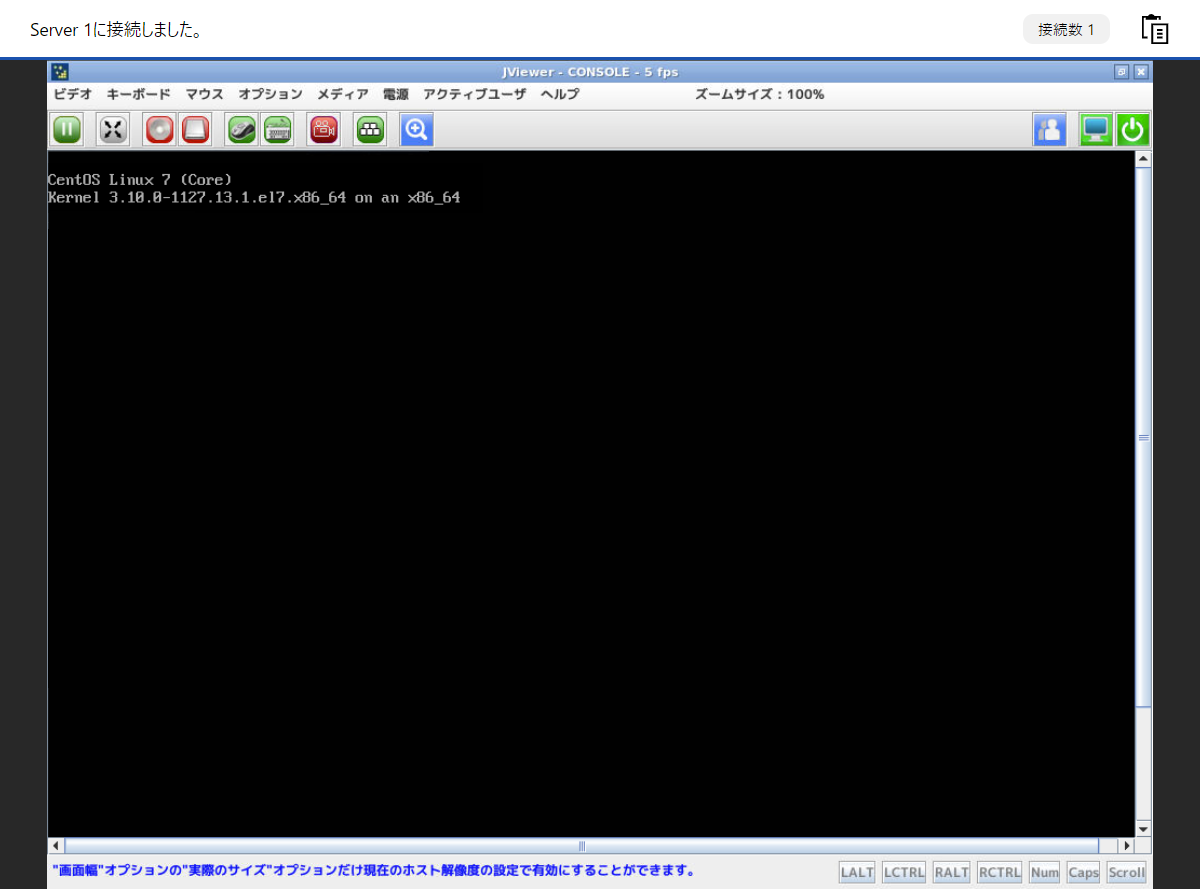Click the mouse settings toolbar icon
The width and height of the screenshot is (1200, 889).
(x=241, y=129)
